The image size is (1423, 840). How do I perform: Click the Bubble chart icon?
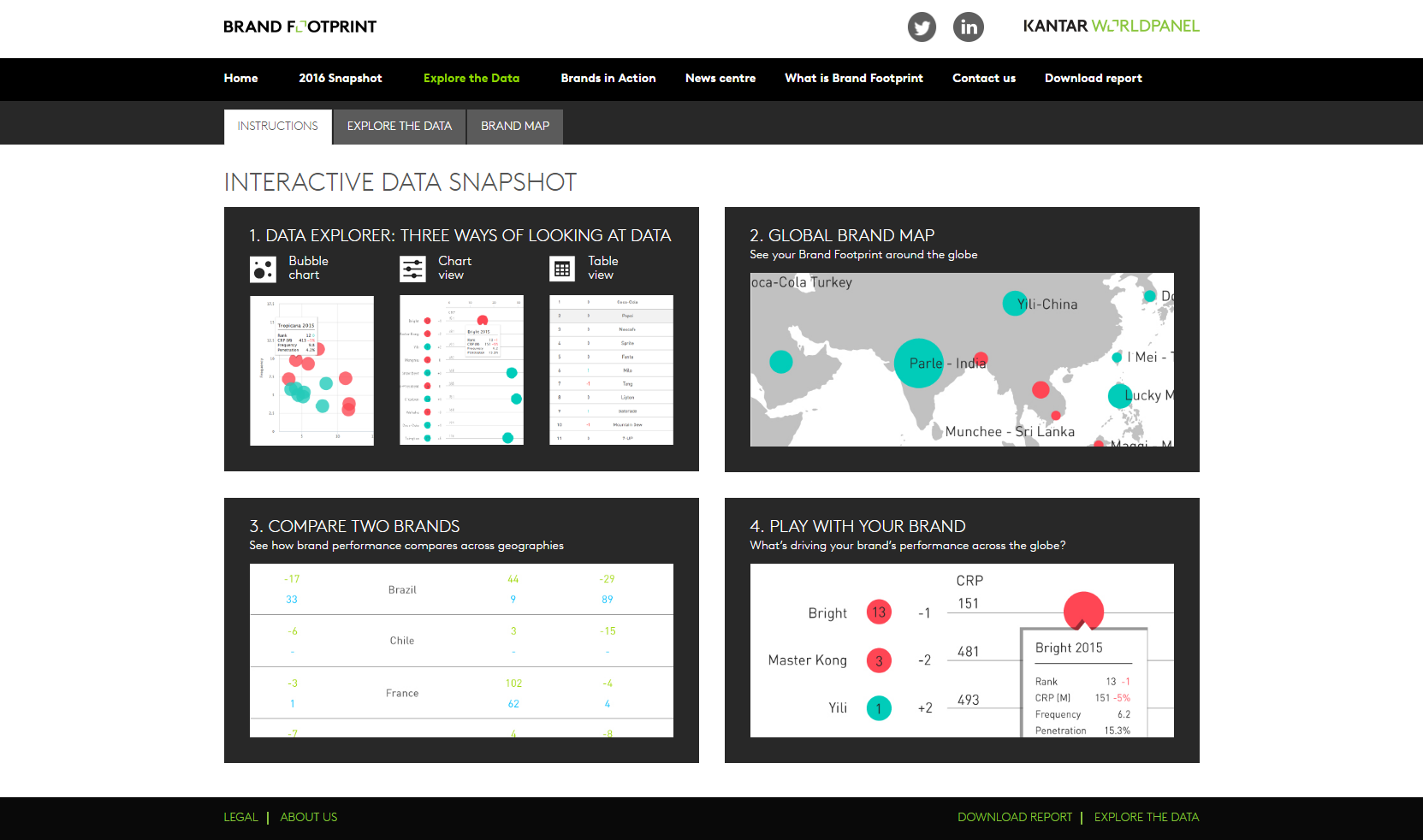pos(263,269)
